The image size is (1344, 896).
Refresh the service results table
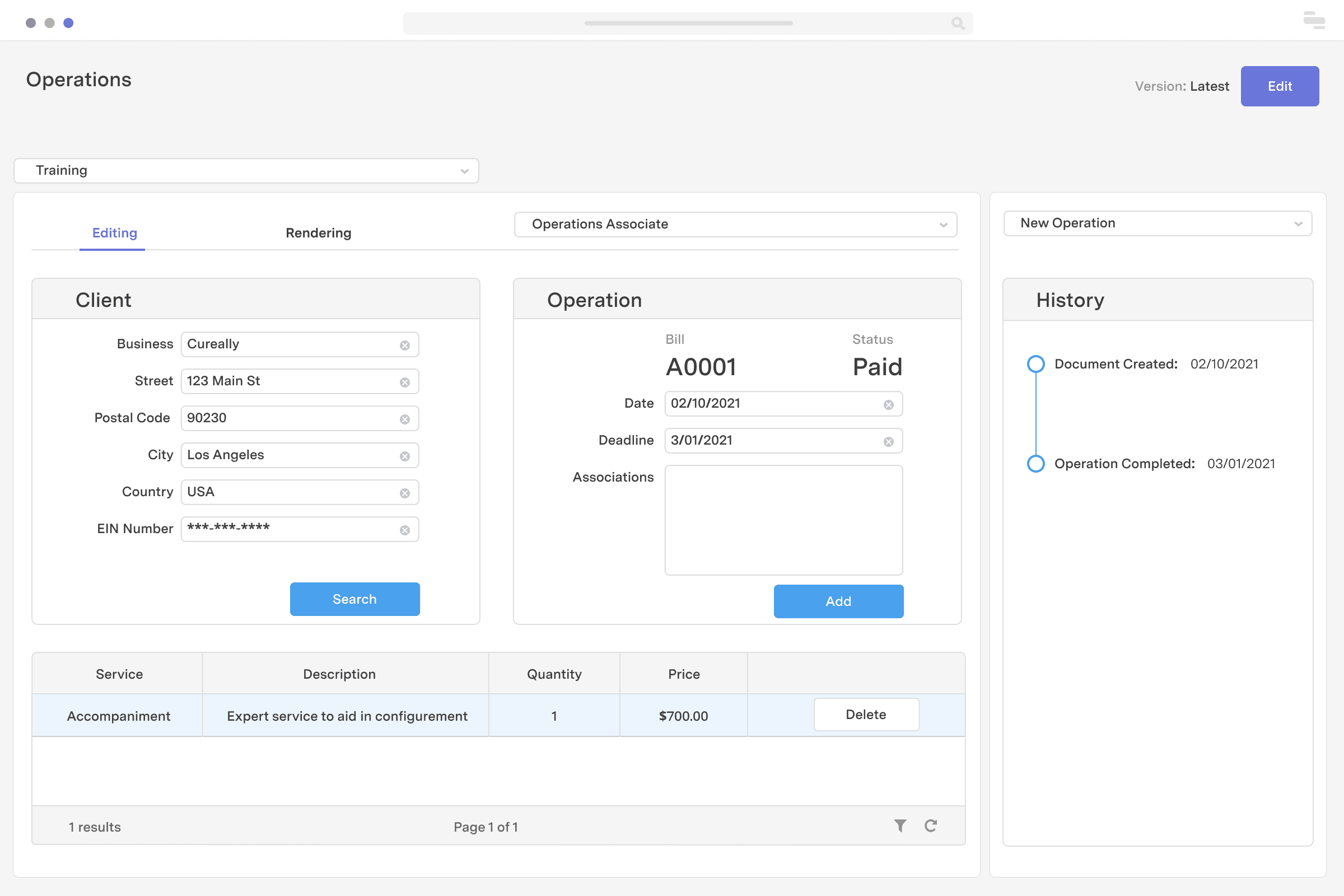coord(931,825)
